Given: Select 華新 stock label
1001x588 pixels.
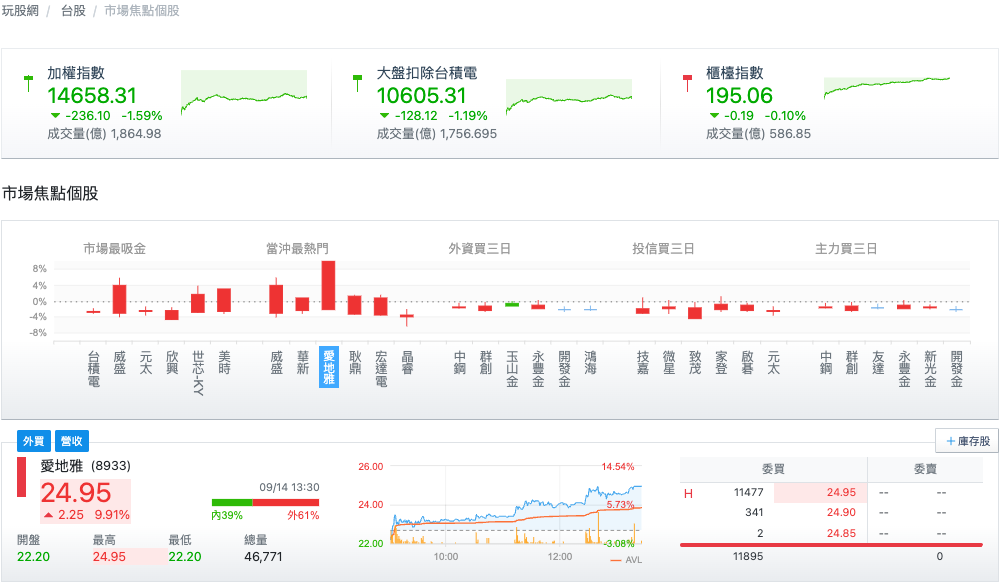Looking at the screenshot, I should (303, 363).
